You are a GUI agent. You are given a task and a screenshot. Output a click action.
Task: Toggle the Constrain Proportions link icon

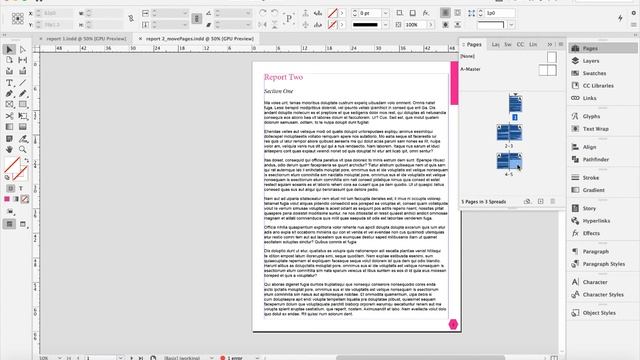(131, 19)
